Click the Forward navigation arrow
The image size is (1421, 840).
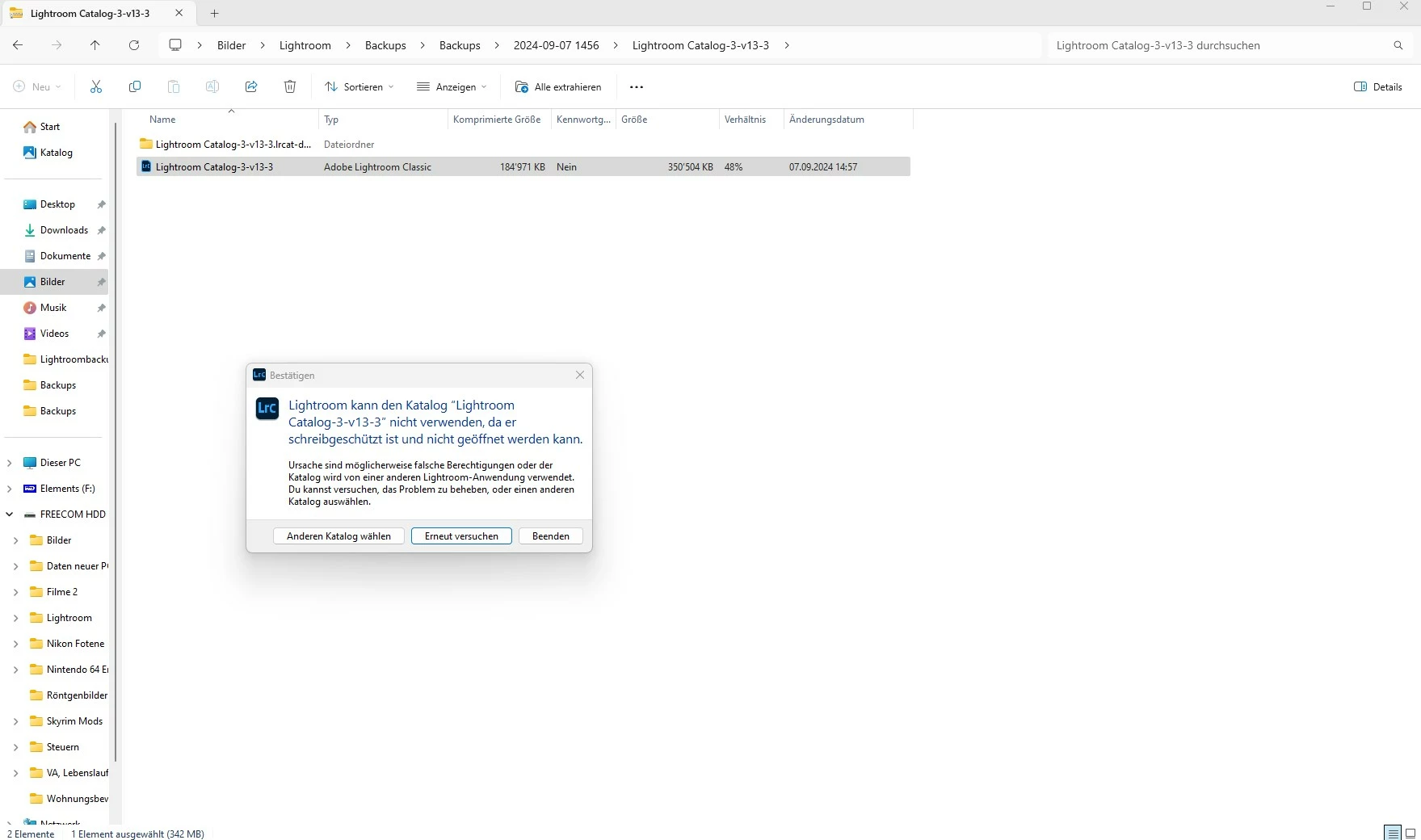[57, 45]
